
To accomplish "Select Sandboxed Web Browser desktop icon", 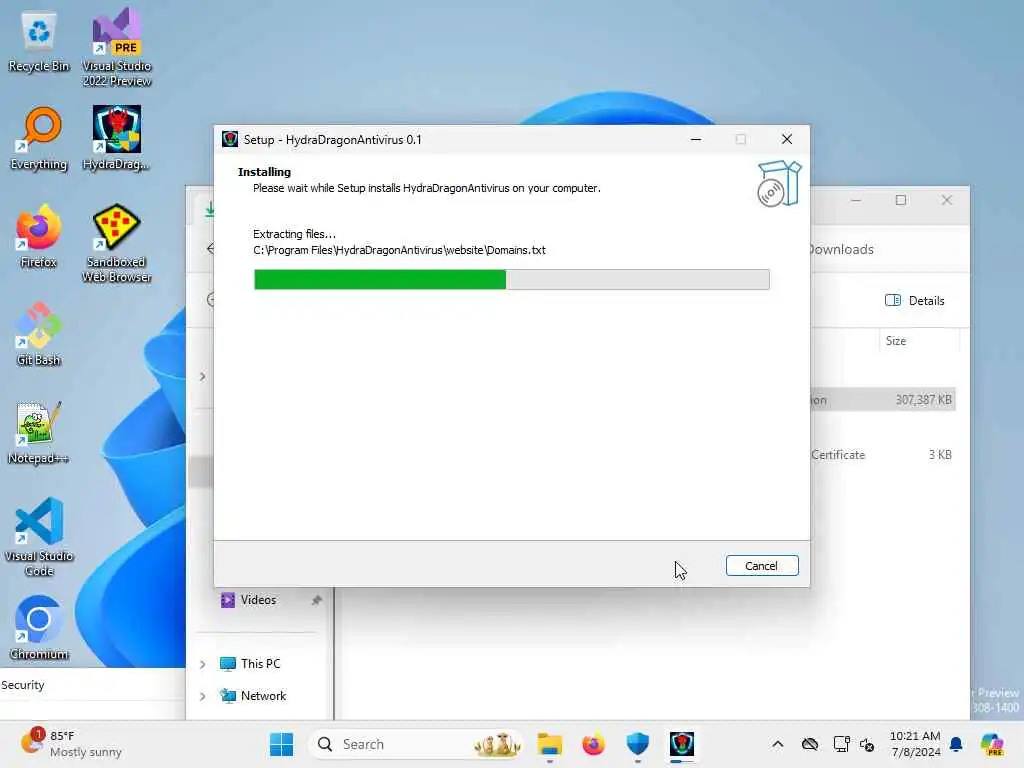I will 116,243.
